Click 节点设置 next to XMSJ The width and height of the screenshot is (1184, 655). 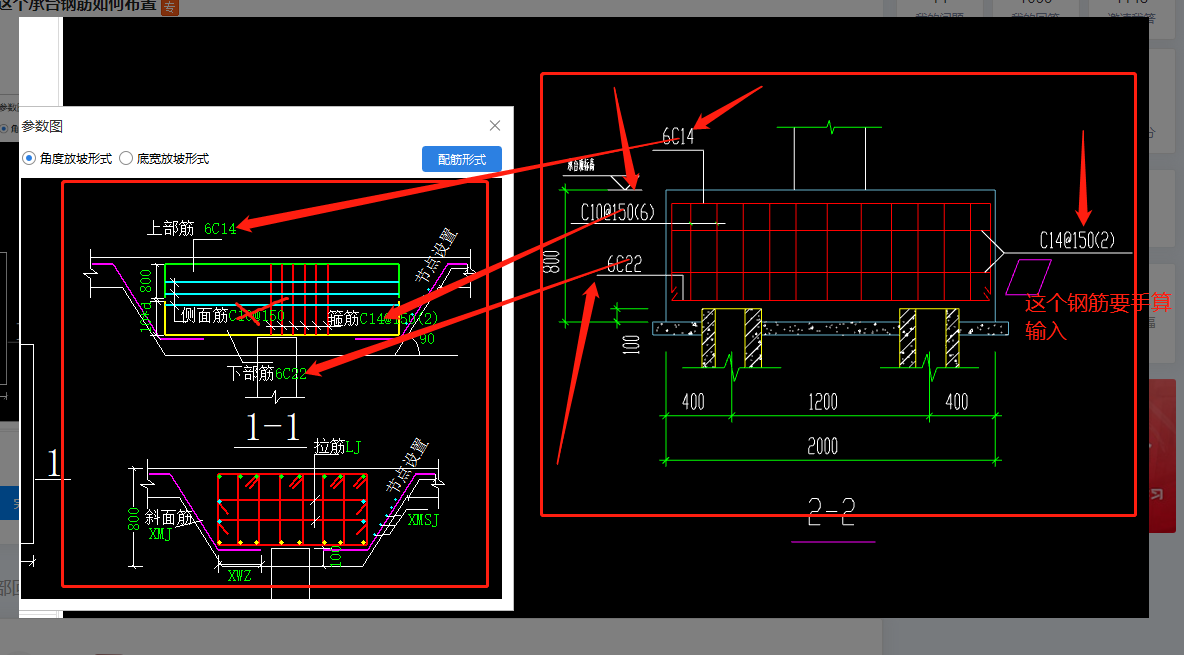pyautogui.click(x=408, y=465)
